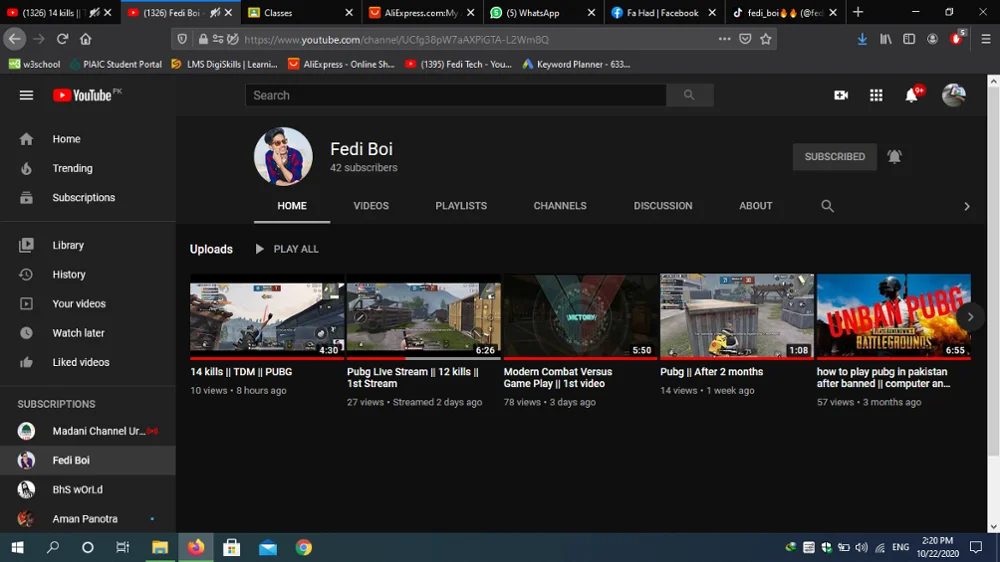This screenshot has height=562, width=1000.
Task: Switch to the PLAYLISTS channel tab
Action: 461,206
